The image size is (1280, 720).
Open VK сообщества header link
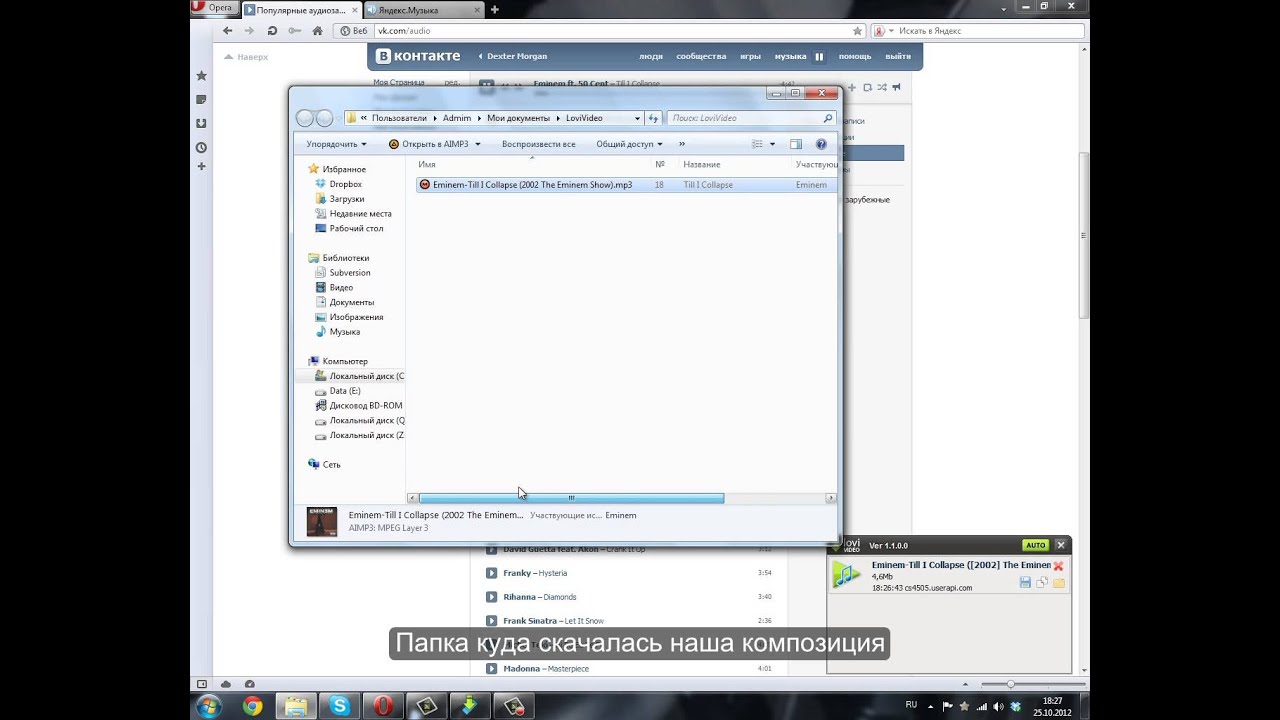(701, 56)
